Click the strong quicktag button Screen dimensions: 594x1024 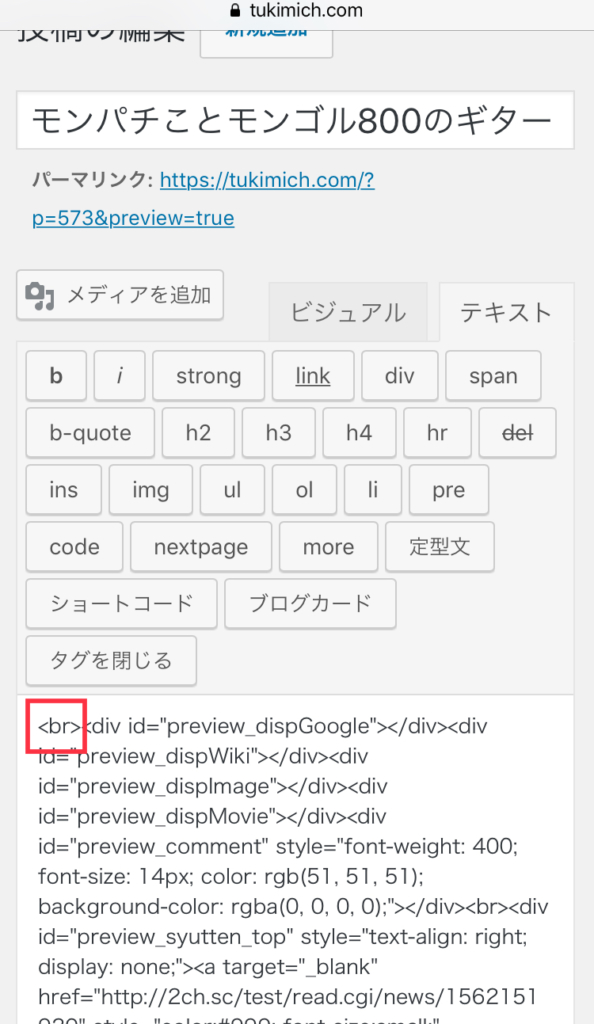coord(208,376)
